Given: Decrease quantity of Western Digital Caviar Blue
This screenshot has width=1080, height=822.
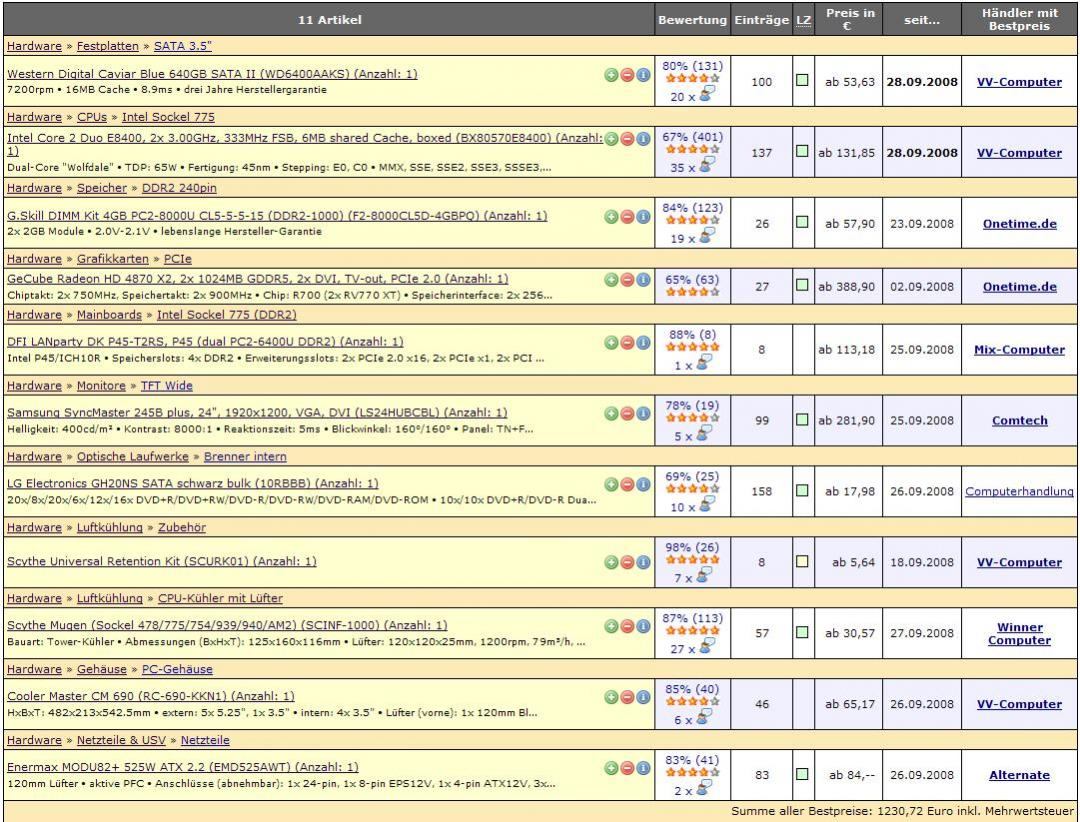Looking at the screenshot, I should click(x=627, y=75).
